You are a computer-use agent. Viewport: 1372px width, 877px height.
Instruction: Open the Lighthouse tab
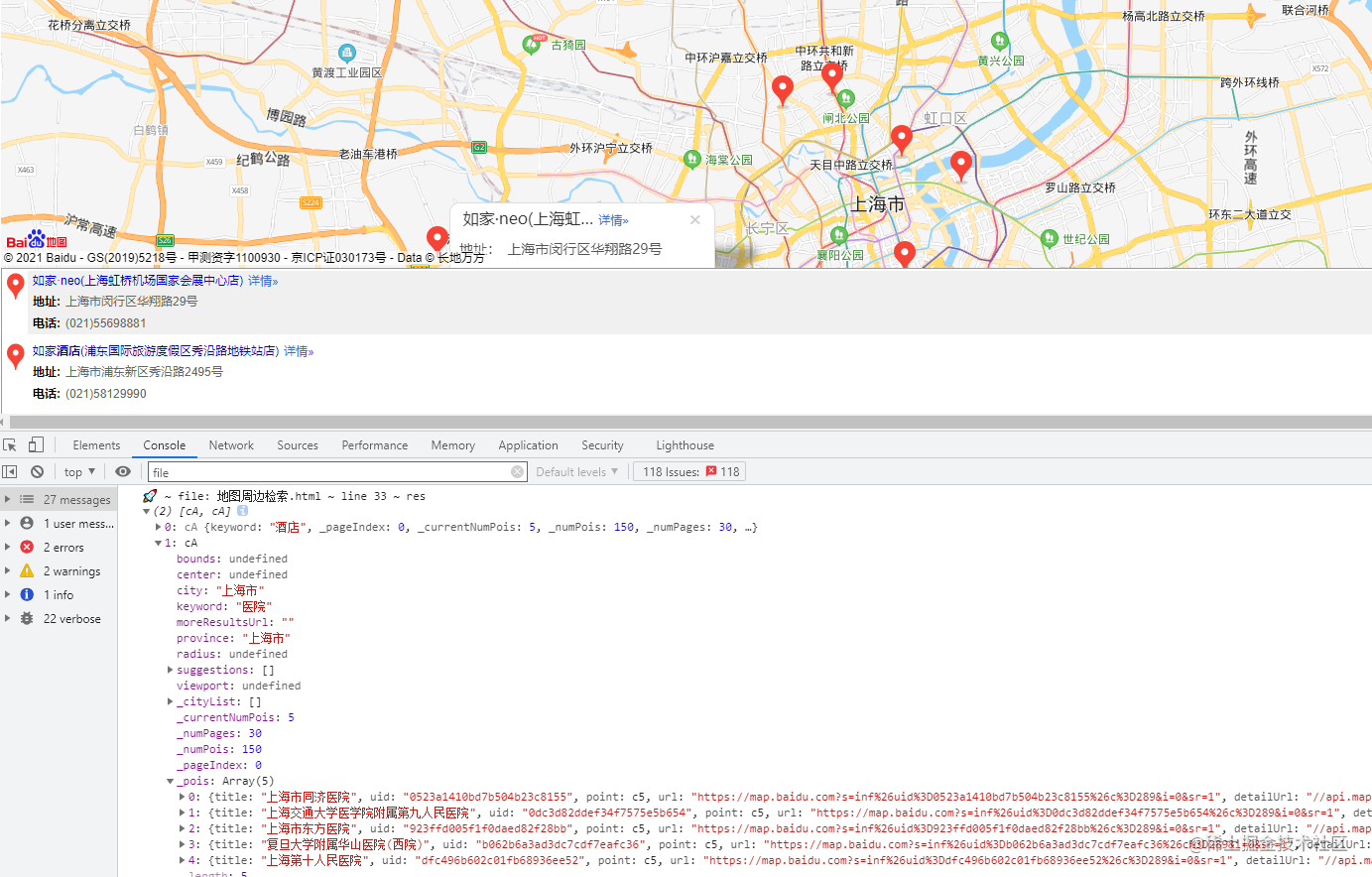685,445
